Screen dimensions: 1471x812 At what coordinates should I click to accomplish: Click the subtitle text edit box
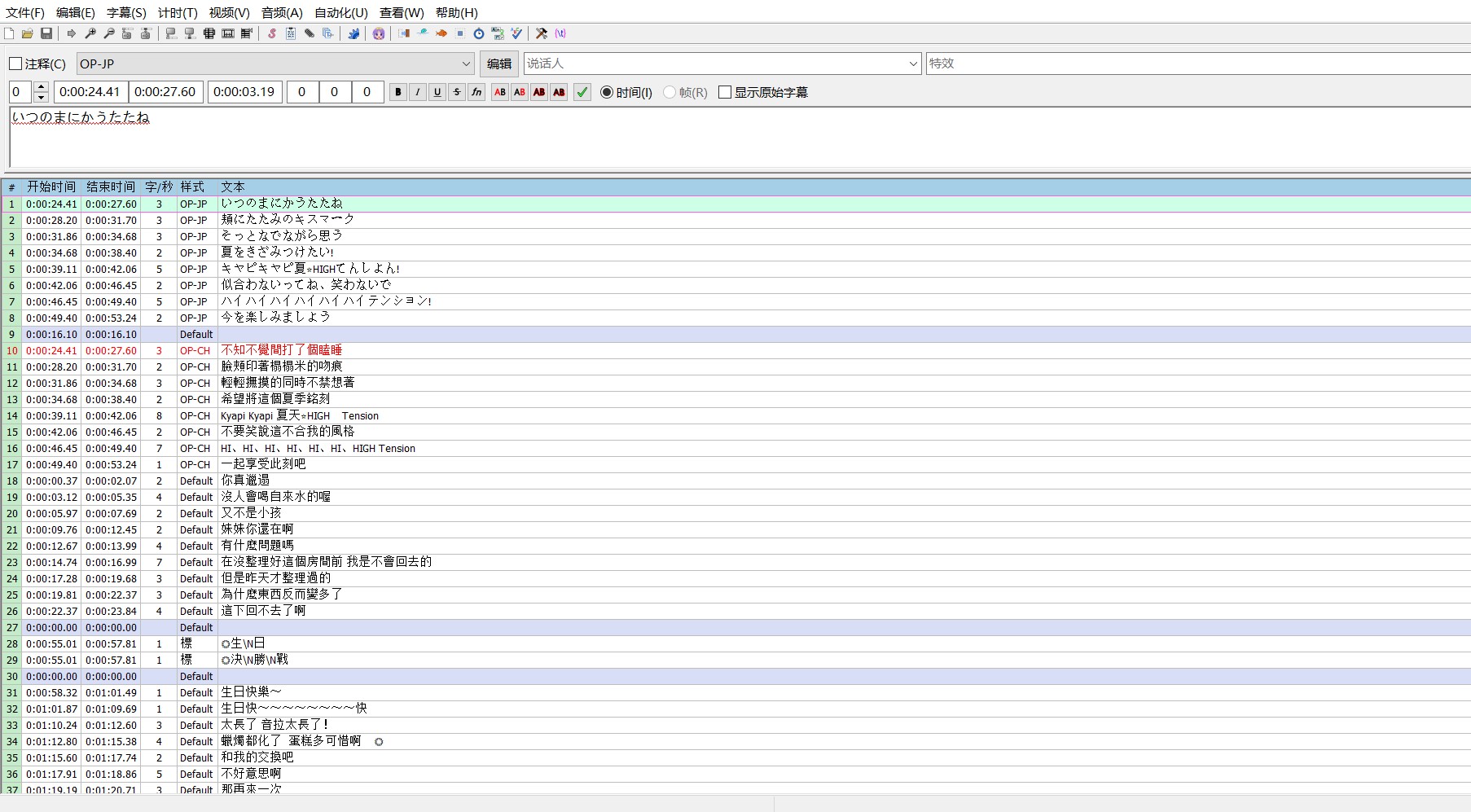(x=740, y=137)
